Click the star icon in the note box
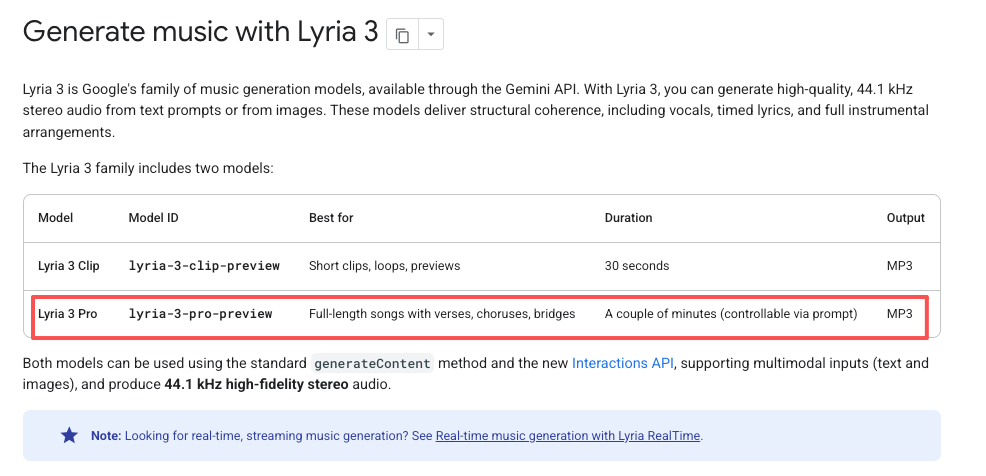This screenshot has width=986, height=476. (69, 435)
